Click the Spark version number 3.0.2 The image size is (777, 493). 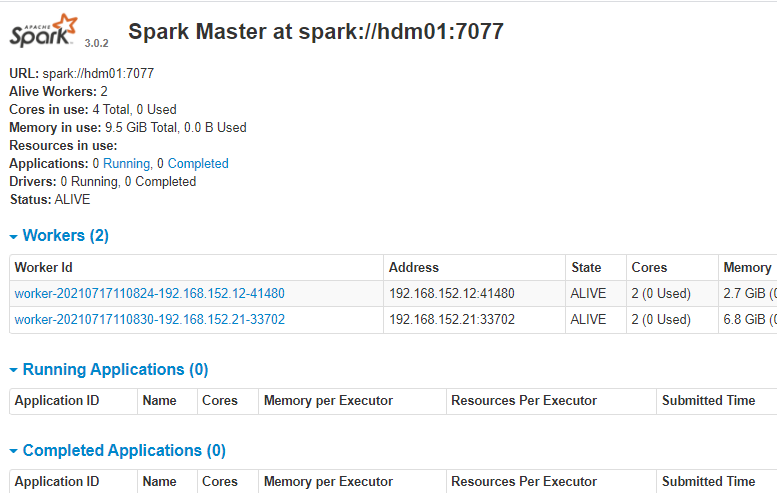96,43
